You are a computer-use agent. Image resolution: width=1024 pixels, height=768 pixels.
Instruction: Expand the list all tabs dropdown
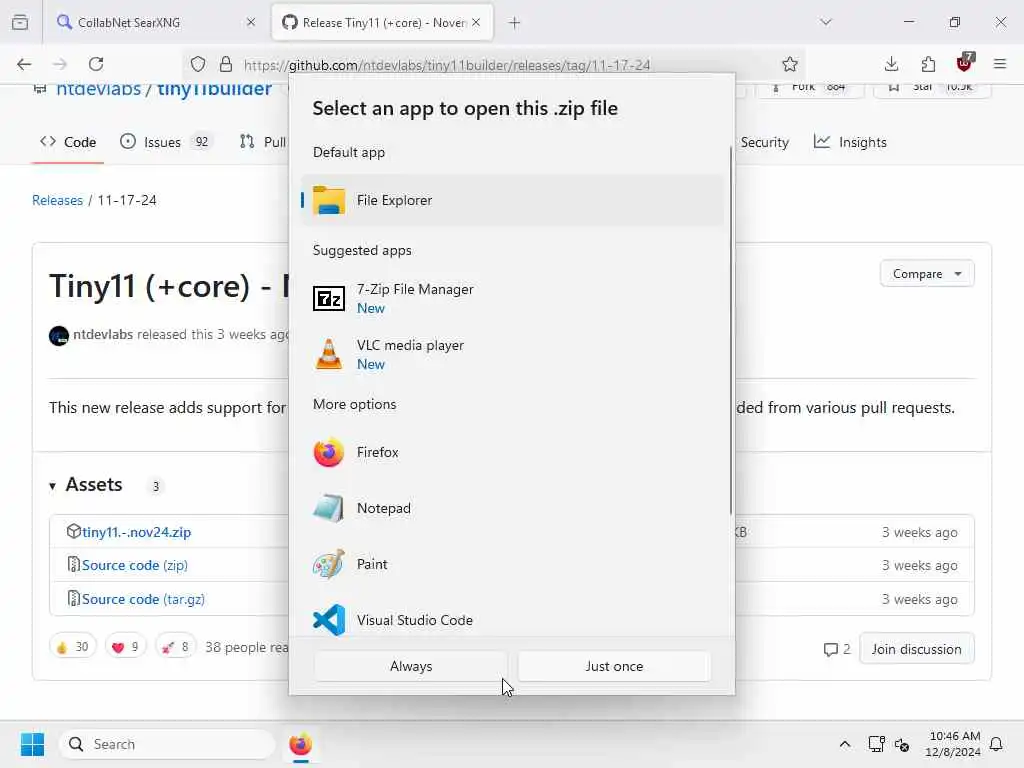tap(826, 23)
